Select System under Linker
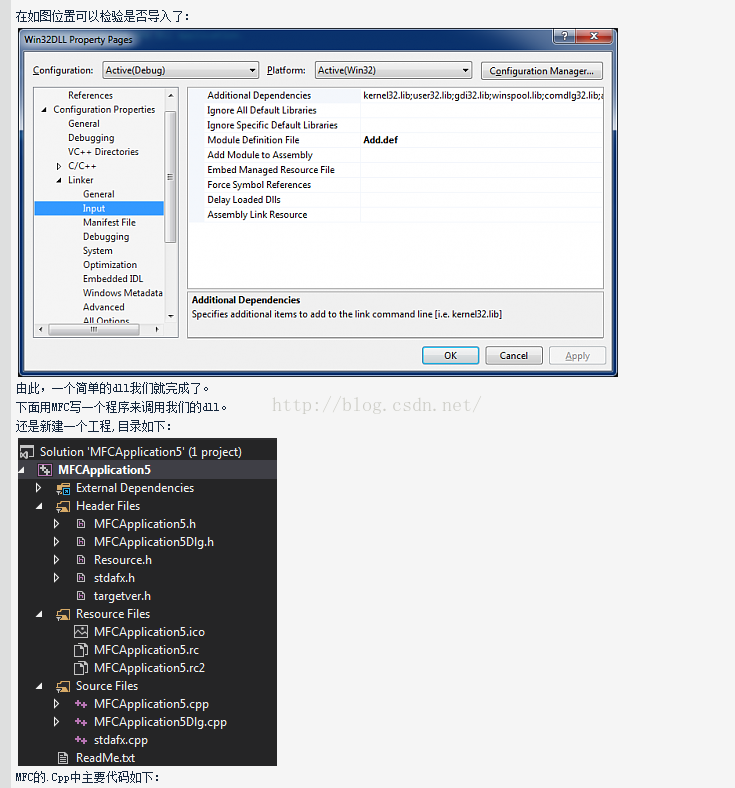The image size is (735, 788). pyautogui.click(x=98, y=250)
